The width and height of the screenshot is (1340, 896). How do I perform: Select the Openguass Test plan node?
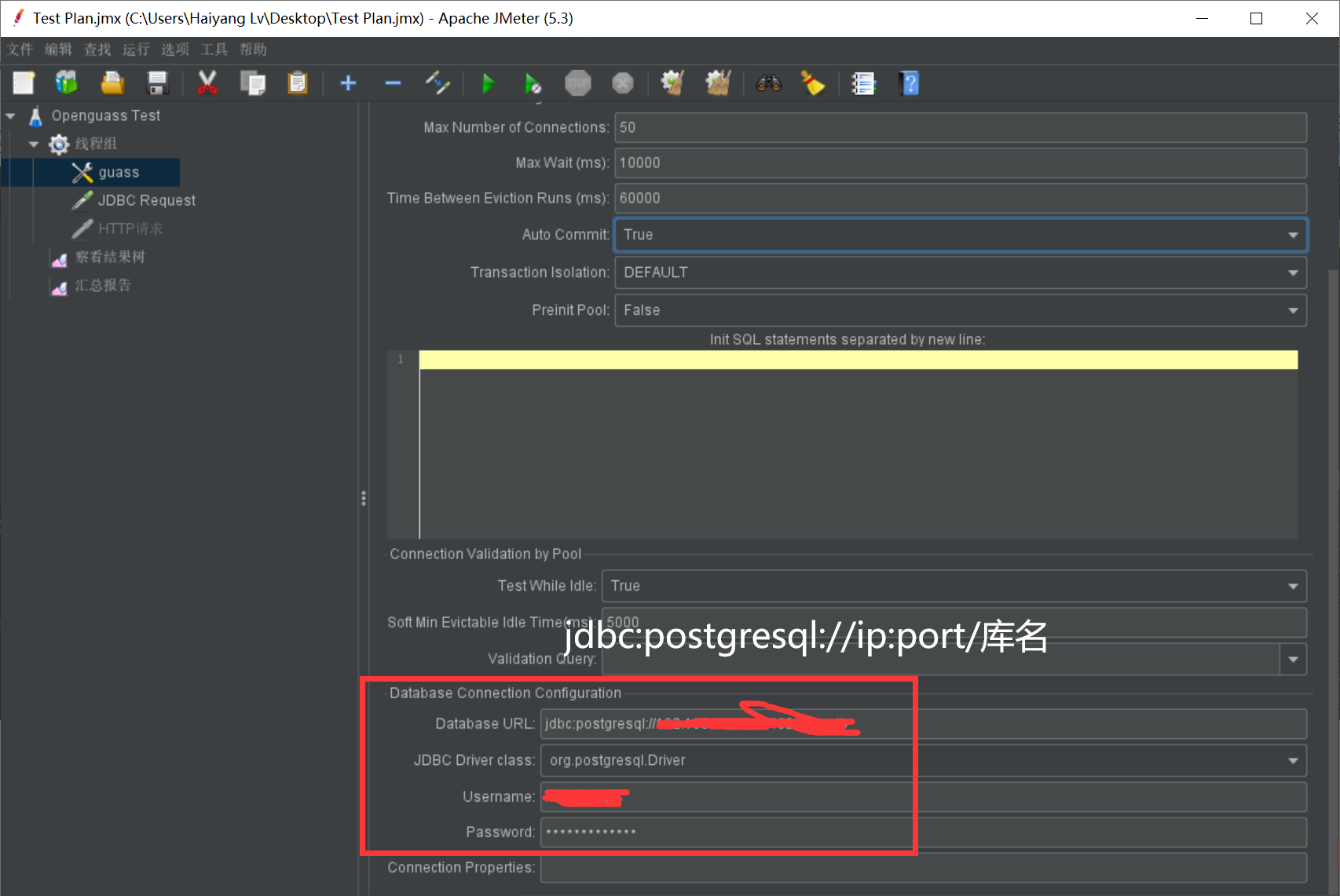pos(105,116)
